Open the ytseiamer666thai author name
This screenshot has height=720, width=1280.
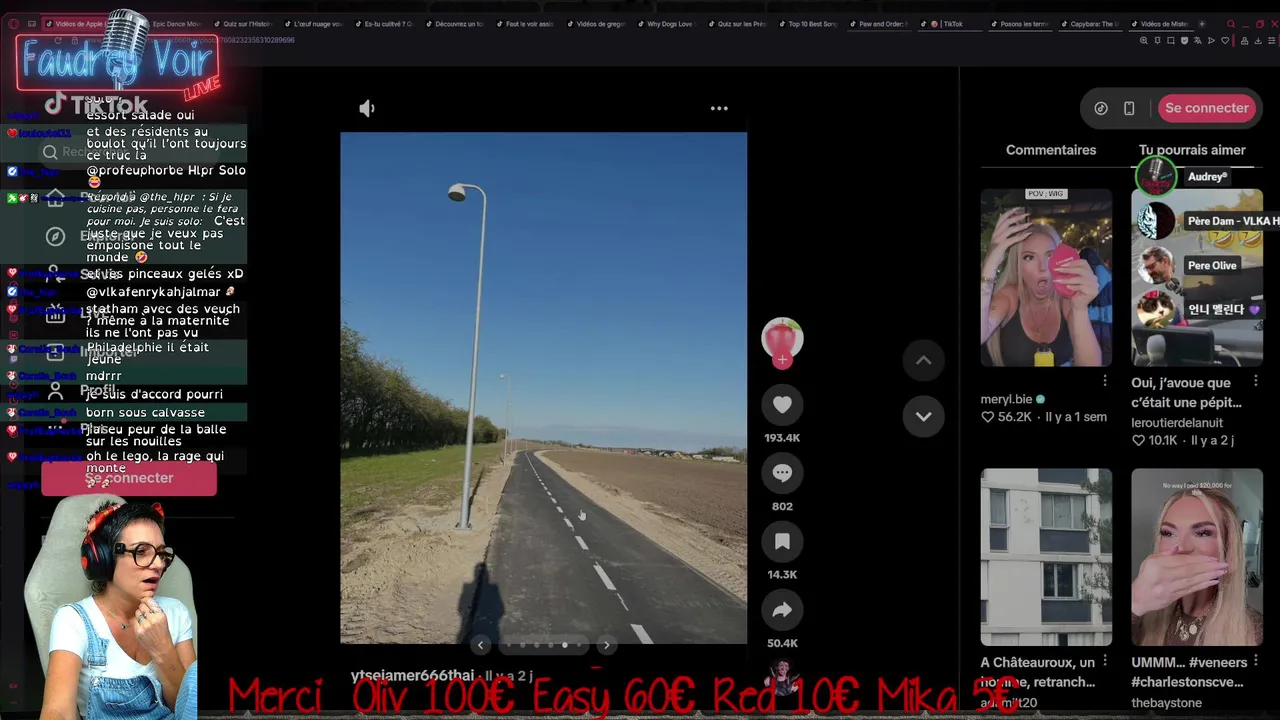[x=413, y=676]
